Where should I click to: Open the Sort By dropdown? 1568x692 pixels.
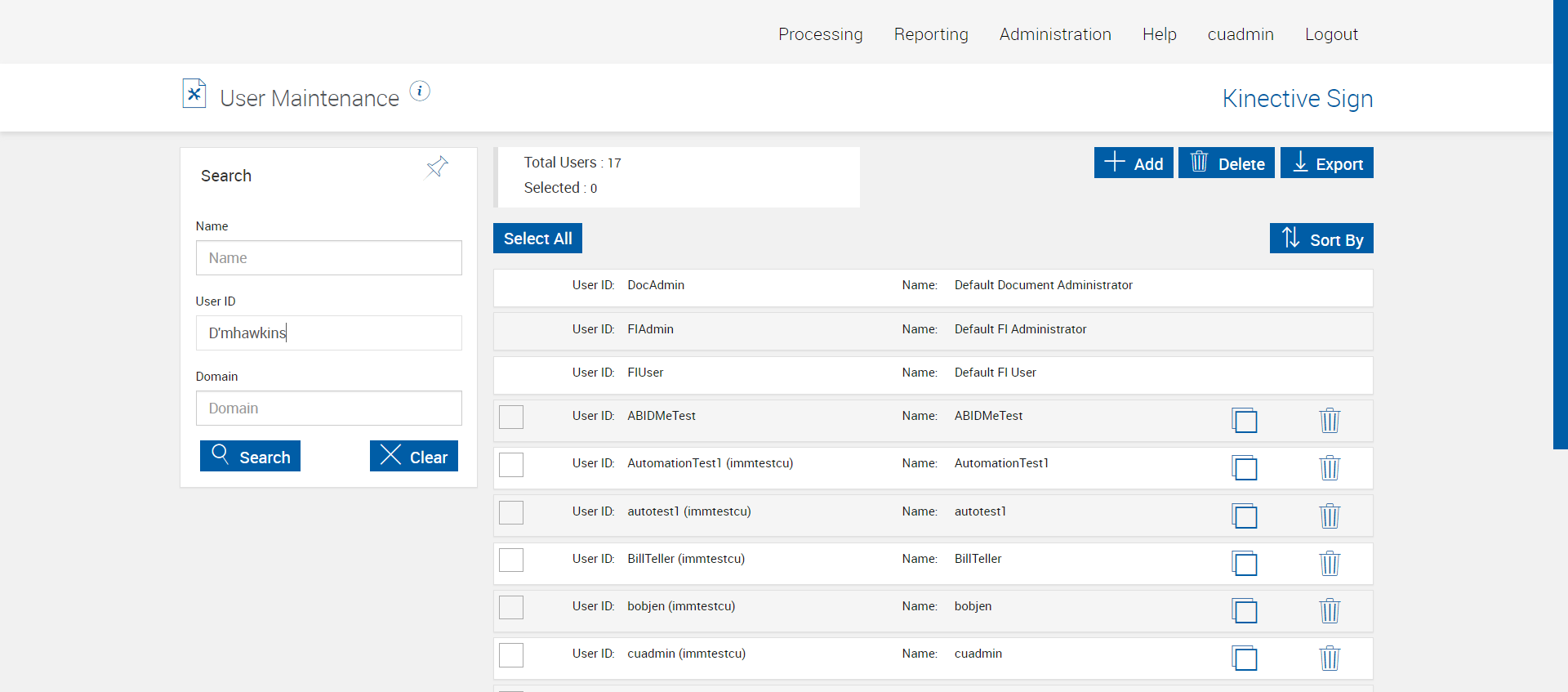click(x=1321, y=239)
